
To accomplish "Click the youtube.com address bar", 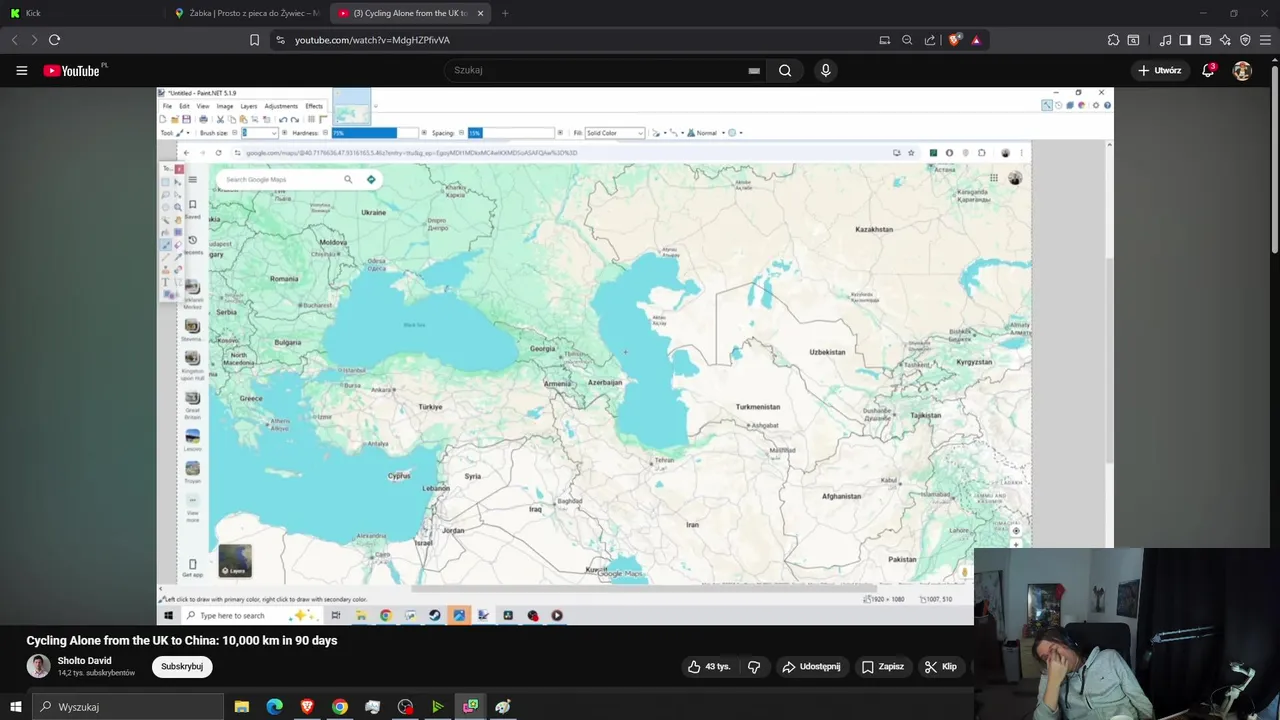I will tap(372, 40).
